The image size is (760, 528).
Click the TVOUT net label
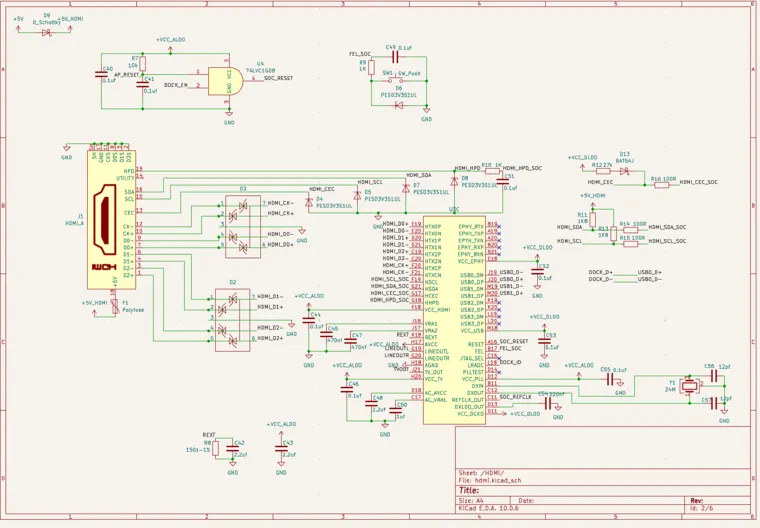401,369
